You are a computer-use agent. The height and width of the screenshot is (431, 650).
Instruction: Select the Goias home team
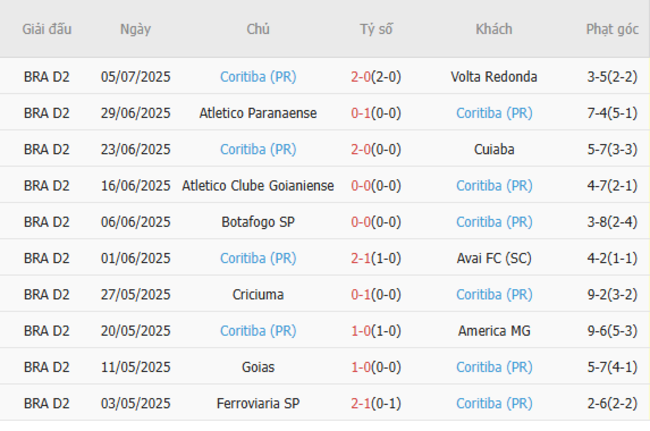coord(258,367)
